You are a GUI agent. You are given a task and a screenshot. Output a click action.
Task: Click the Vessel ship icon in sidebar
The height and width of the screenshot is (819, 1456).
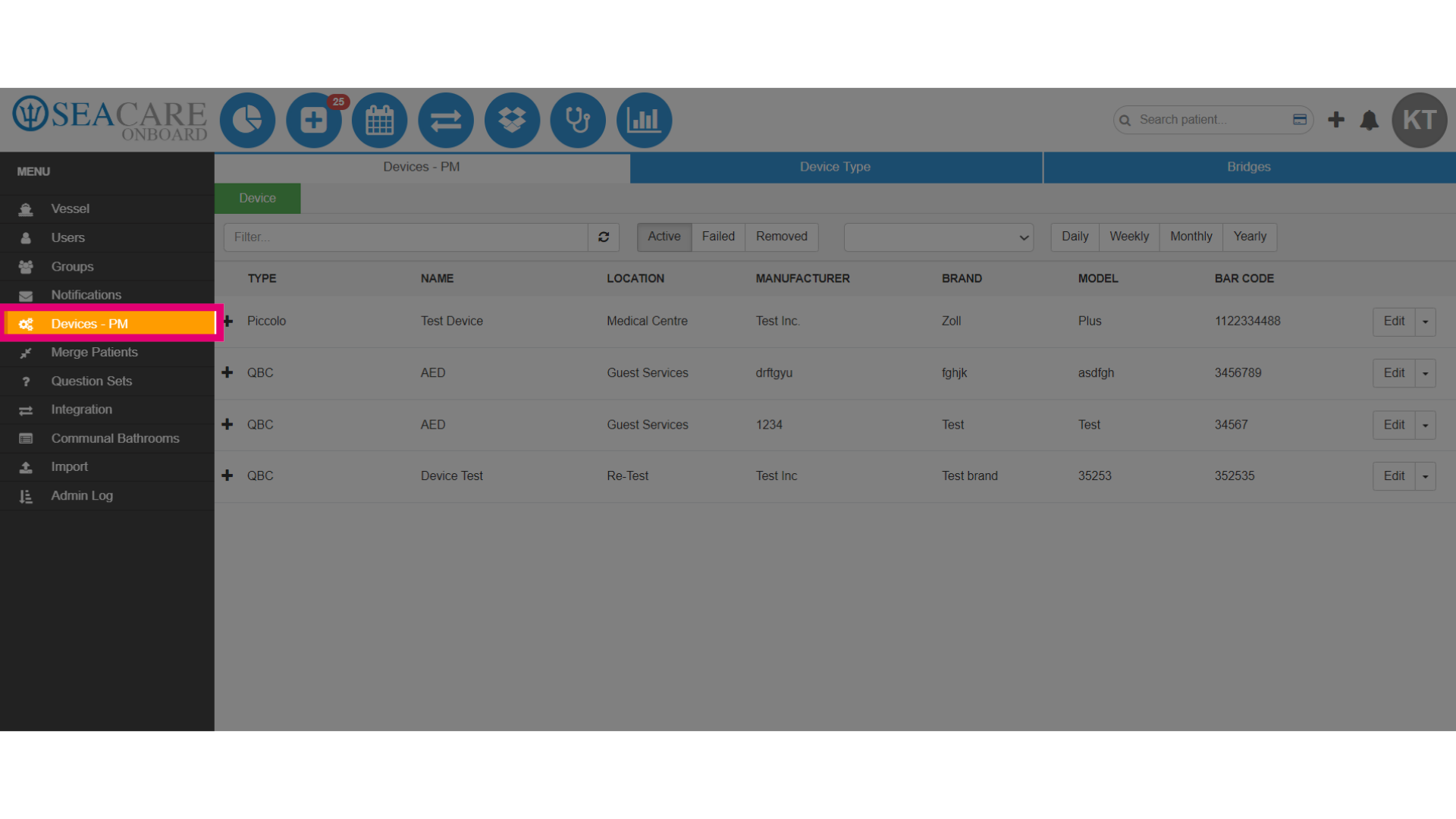(26, 209)
